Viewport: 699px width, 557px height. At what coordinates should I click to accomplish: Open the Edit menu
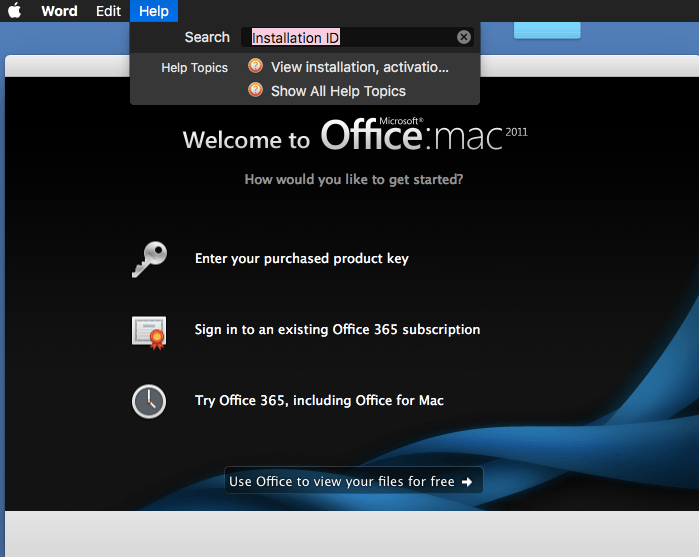pyautogui.click(x=108, y=11)
